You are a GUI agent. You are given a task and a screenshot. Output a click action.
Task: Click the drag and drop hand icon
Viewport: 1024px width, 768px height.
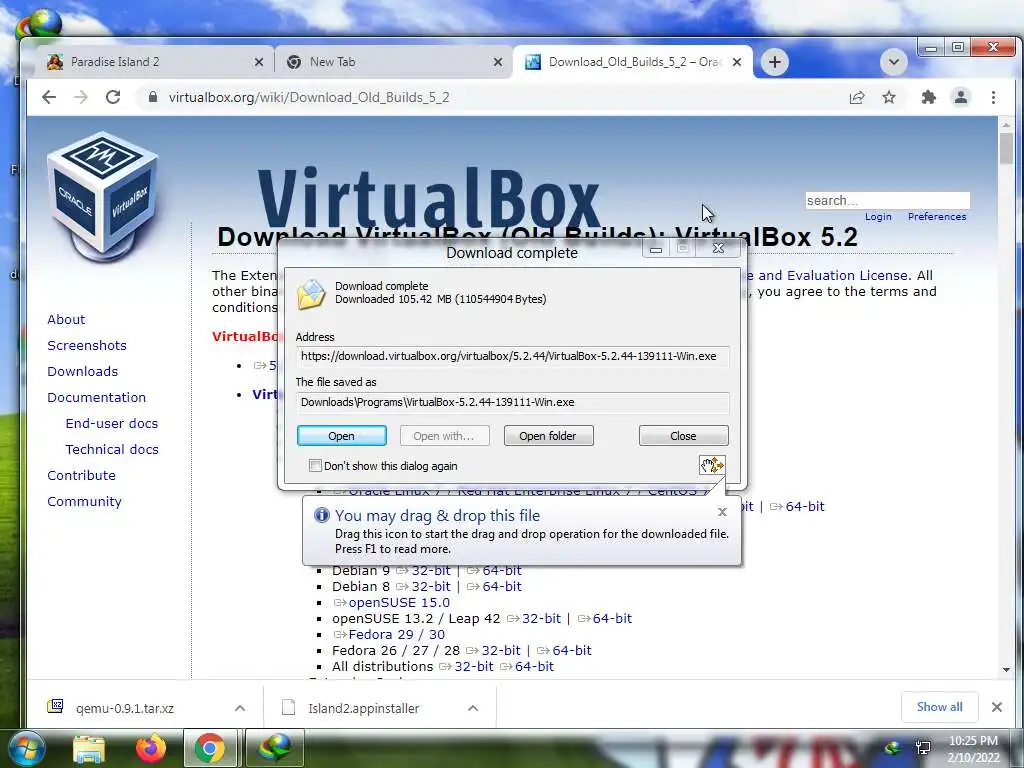point(712,465)
